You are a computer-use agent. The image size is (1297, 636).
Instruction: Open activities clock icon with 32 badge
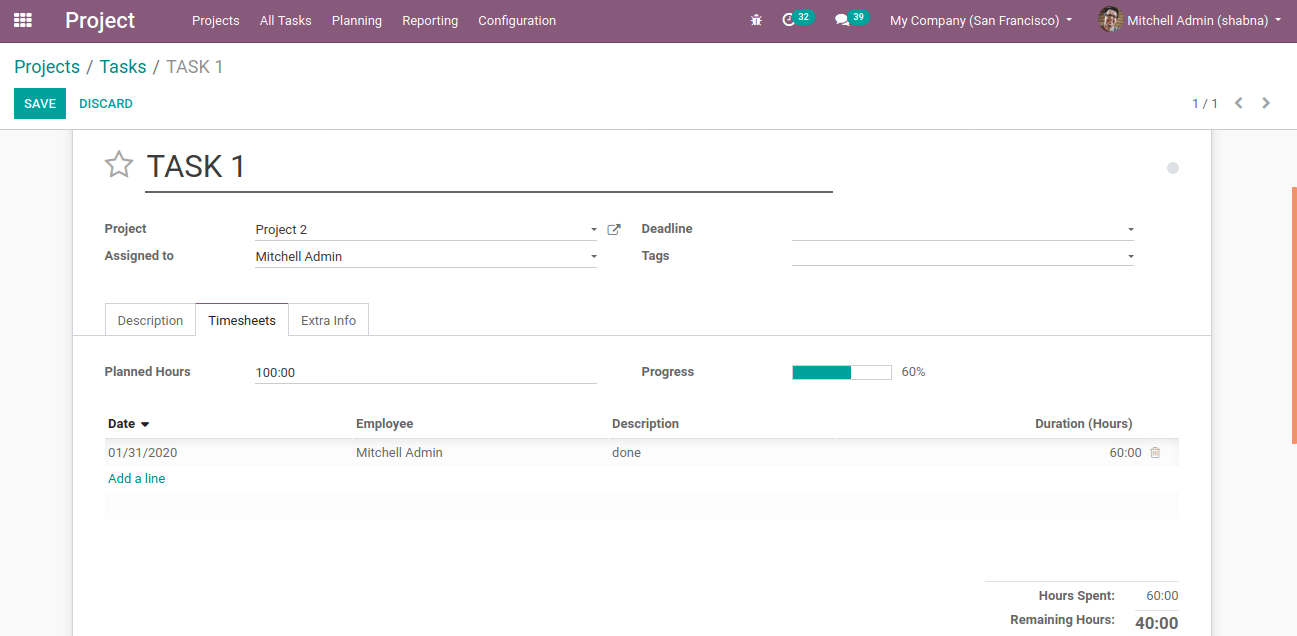(x=797, y=19)
